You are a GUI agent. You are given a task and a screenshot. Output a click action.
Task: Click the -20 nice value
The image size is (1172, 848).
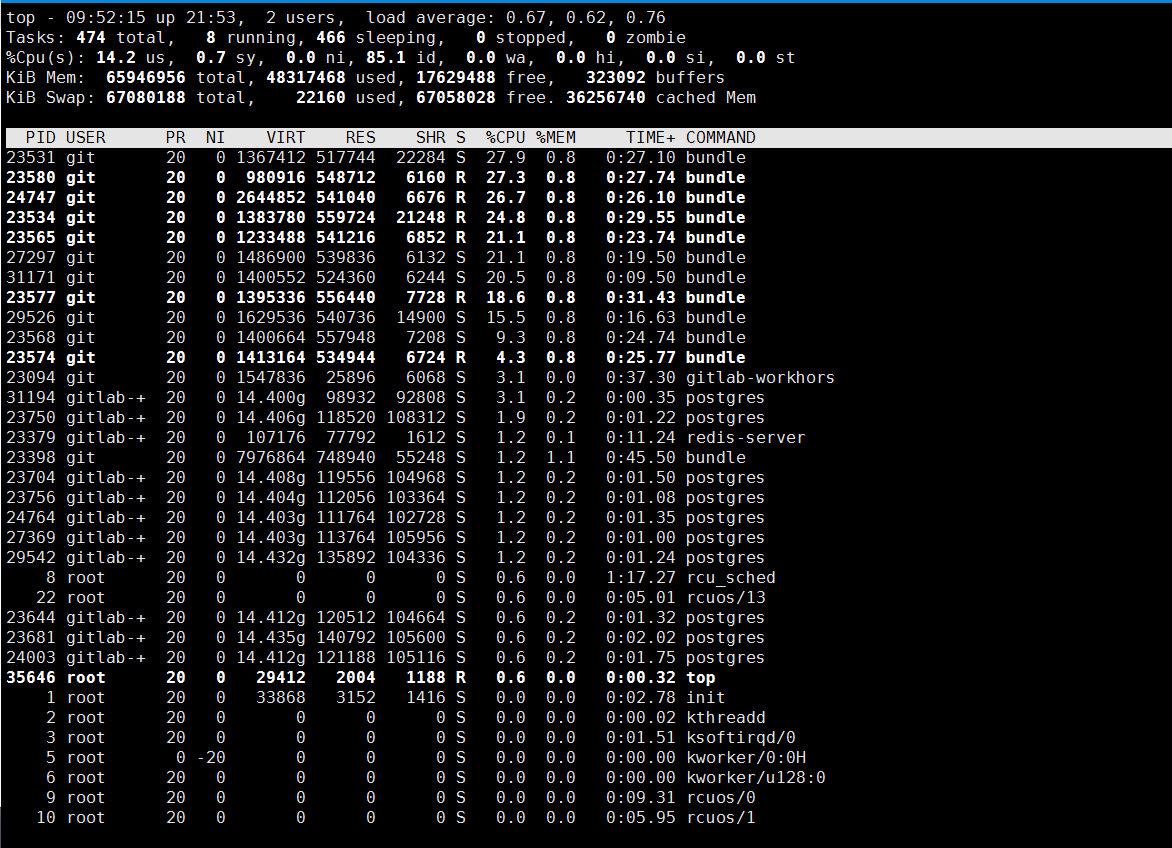pyautogui.click(x=211, y=758)
